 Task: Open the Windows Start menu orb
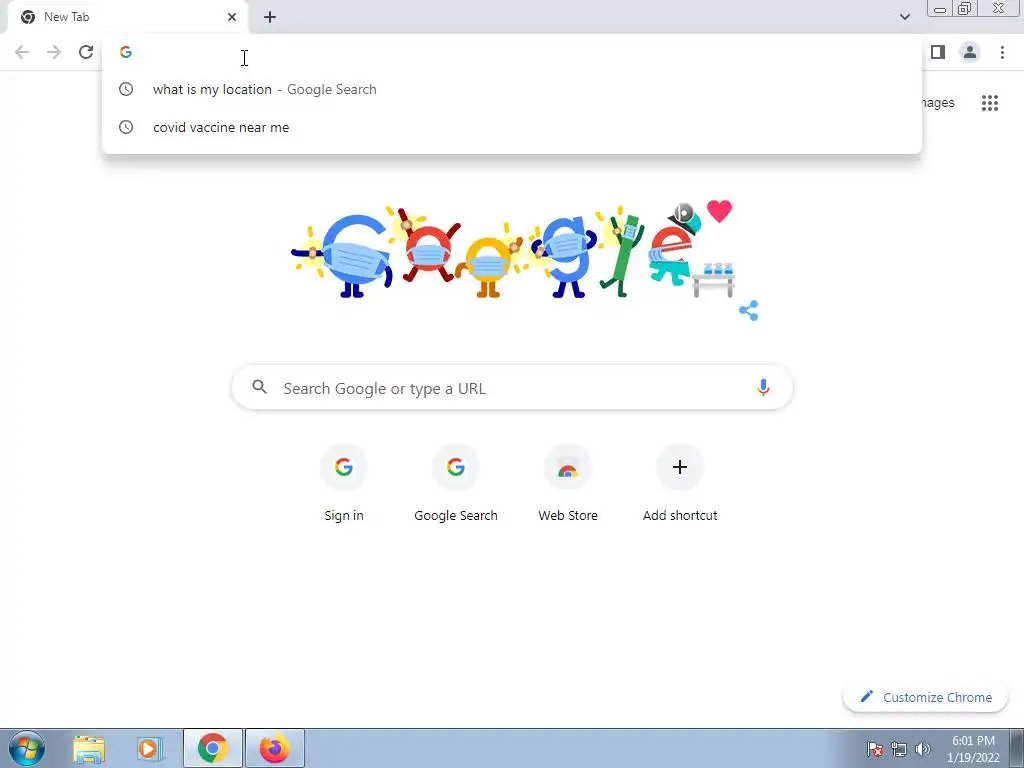click(27, 749)
